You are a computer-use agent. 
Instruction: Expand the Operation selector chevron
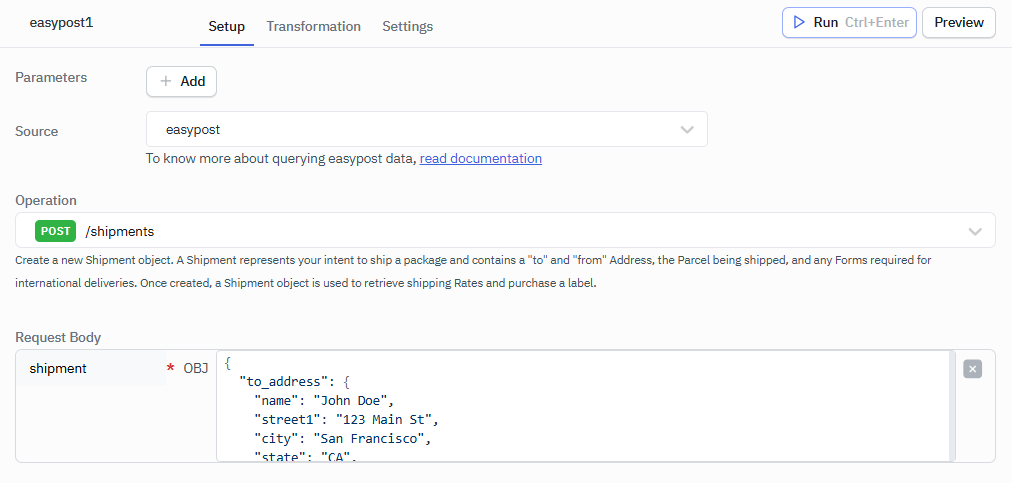[x=975, y=231]
